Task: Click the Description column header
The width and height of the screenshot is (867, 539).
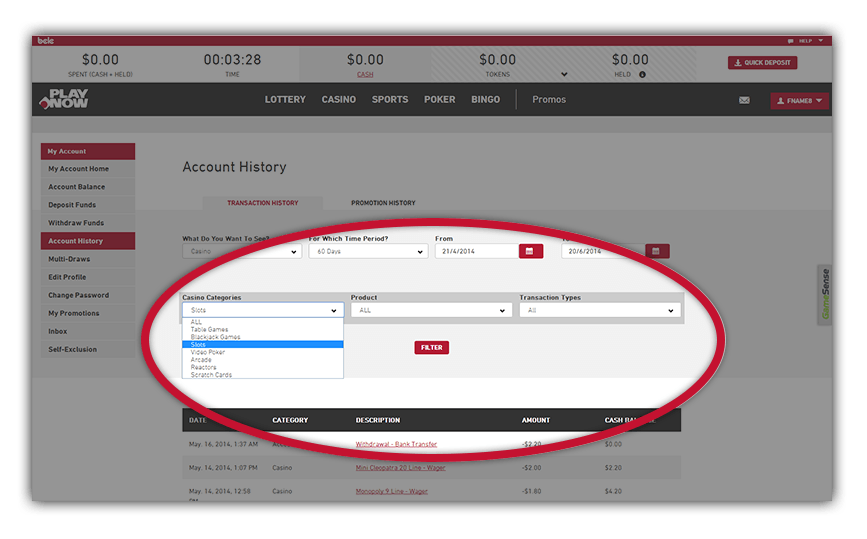Action: pyautogui.click(x=378, y=421)
